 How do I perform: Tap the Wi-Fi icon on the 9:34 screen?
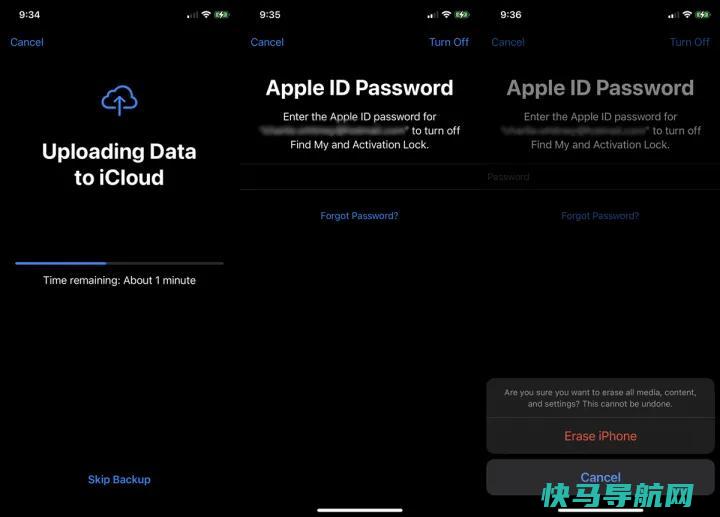click(x=206, y=15)
